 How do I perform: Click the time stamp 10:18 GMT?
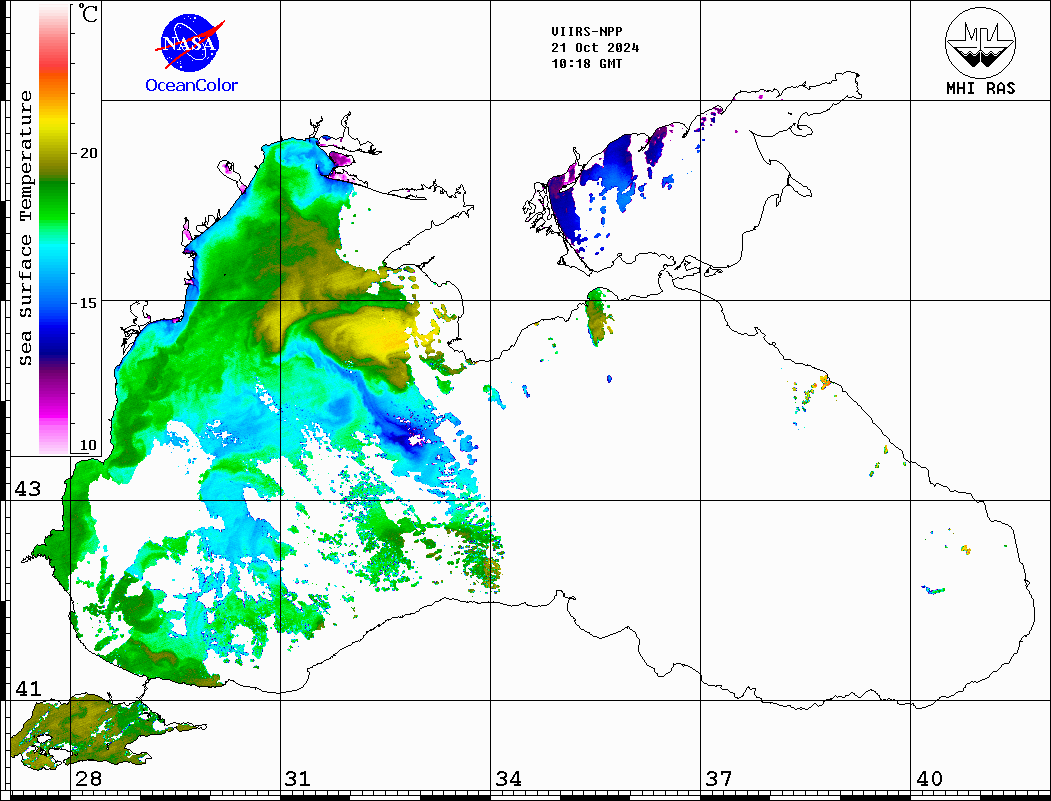(586, 64)
